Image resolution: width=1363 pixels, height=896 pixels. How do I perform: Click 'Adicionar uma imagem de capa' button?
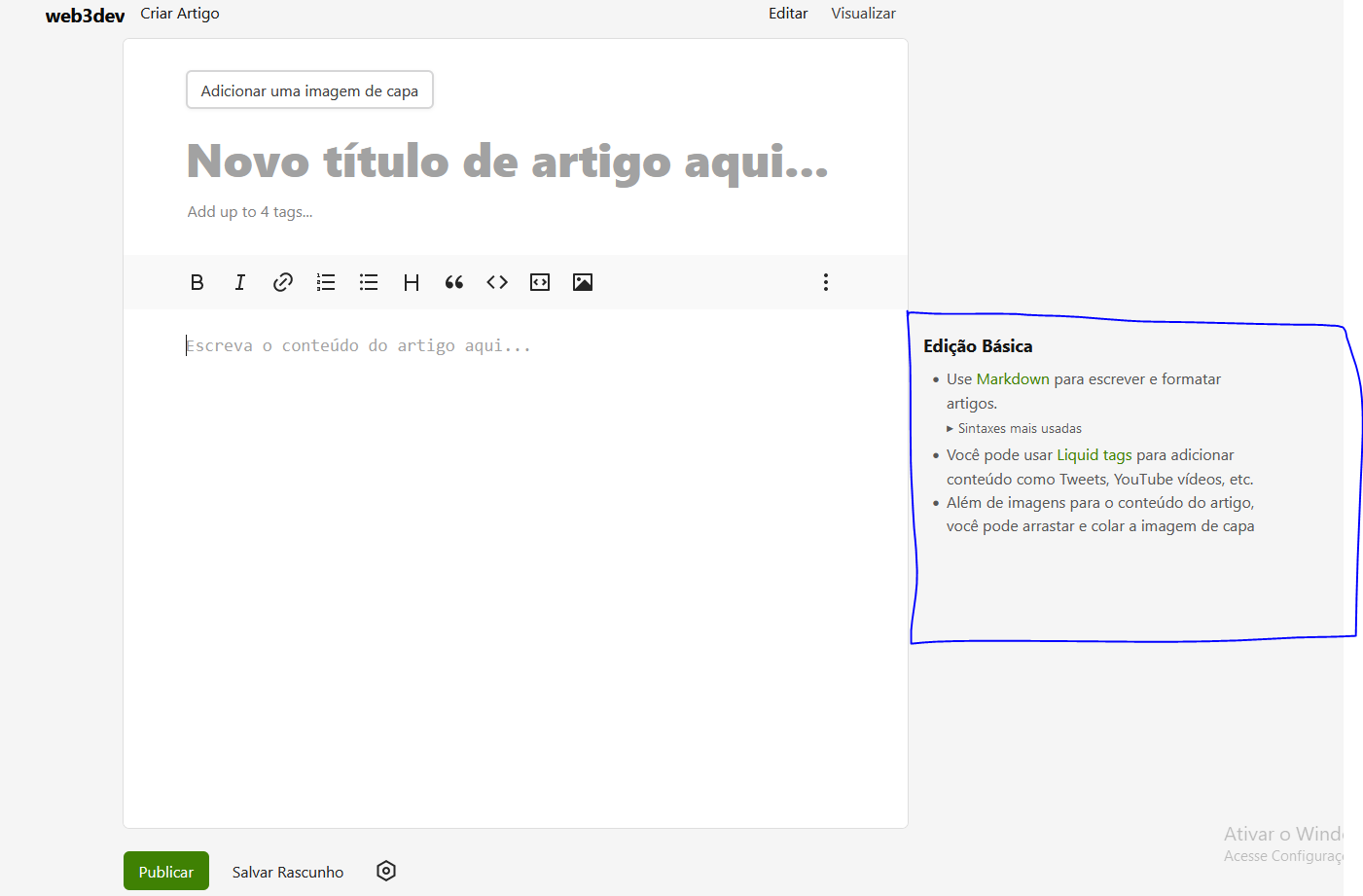[x=309, y=90]
